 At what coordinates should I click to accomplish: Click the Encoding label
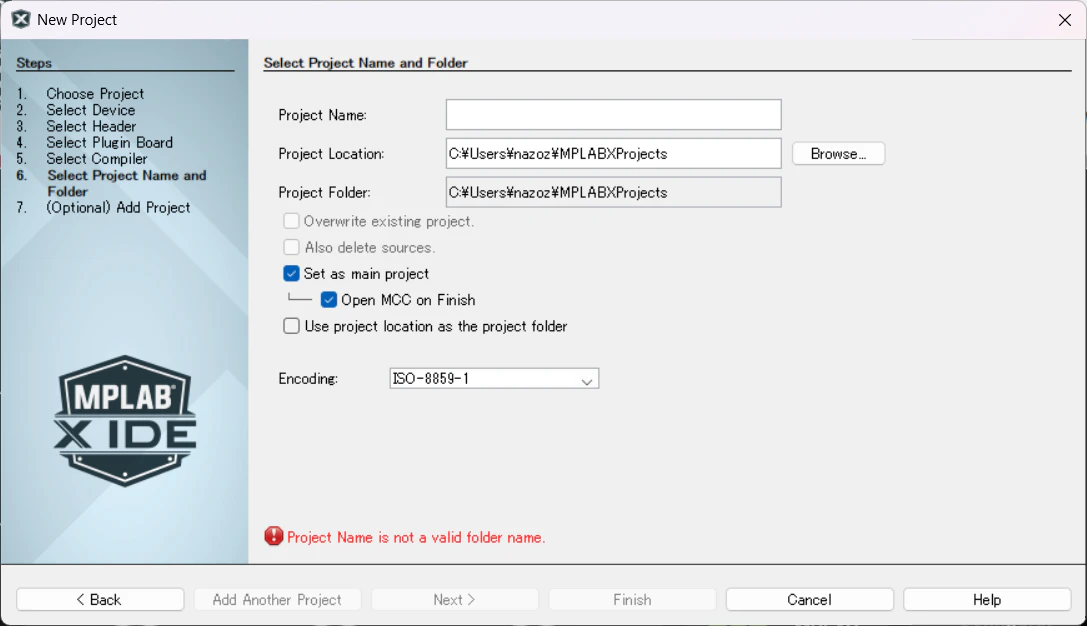(x=308, y=379)
